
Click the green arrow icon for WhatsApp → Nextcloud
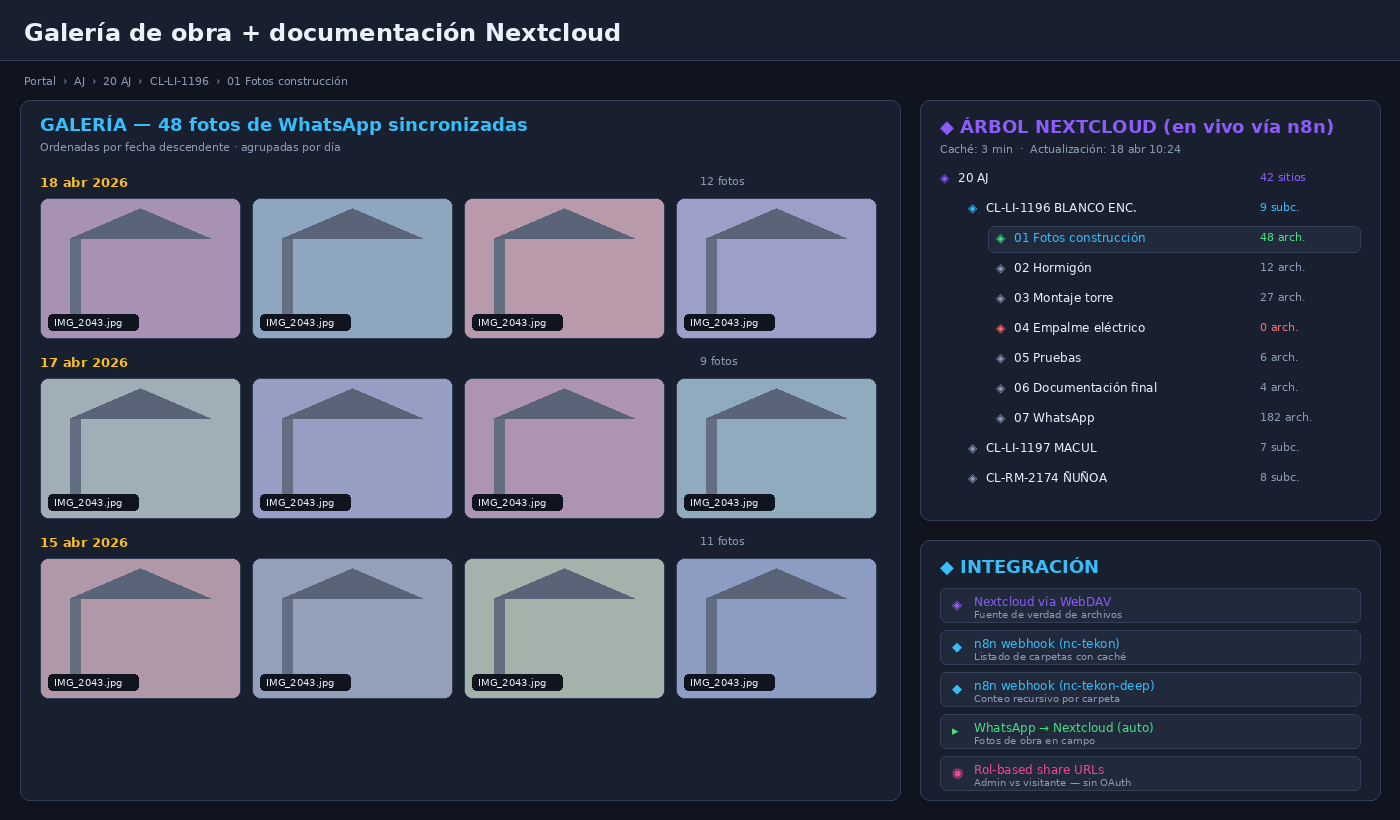coord(956,731)
